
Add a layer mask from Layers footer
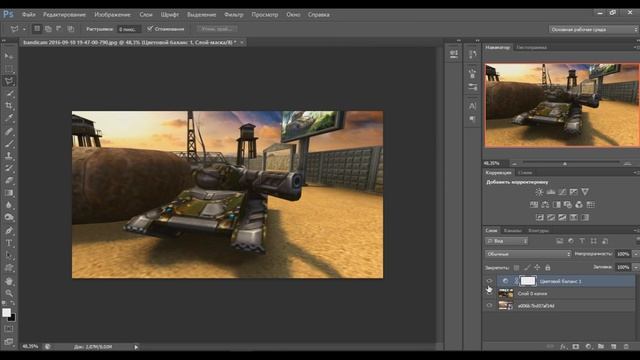point(576,347)
